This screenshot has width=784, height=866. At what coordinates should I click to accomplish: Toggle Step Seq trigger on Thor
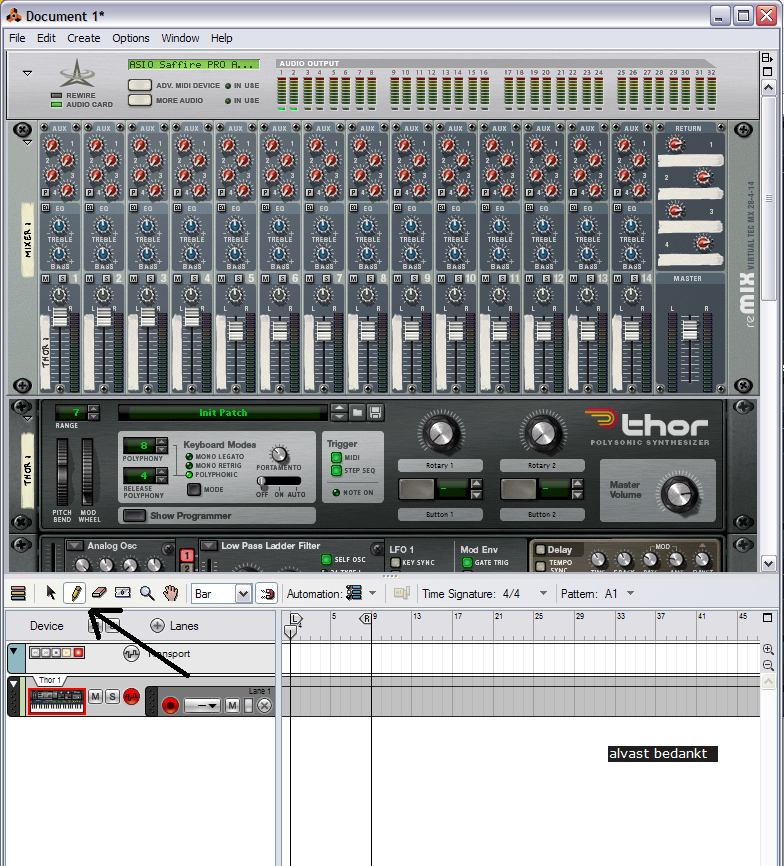pos(336,470)
